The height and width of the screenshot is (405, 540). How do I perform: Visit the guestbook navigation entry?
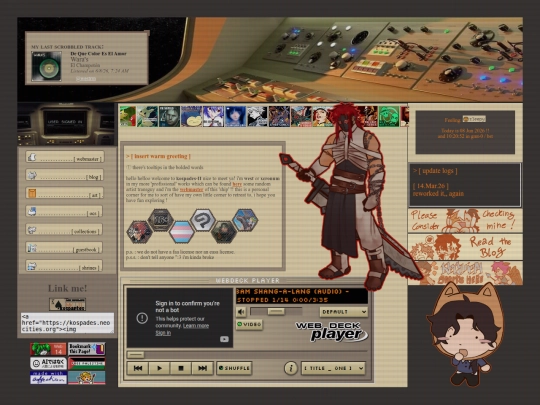(x=65, y=248)
